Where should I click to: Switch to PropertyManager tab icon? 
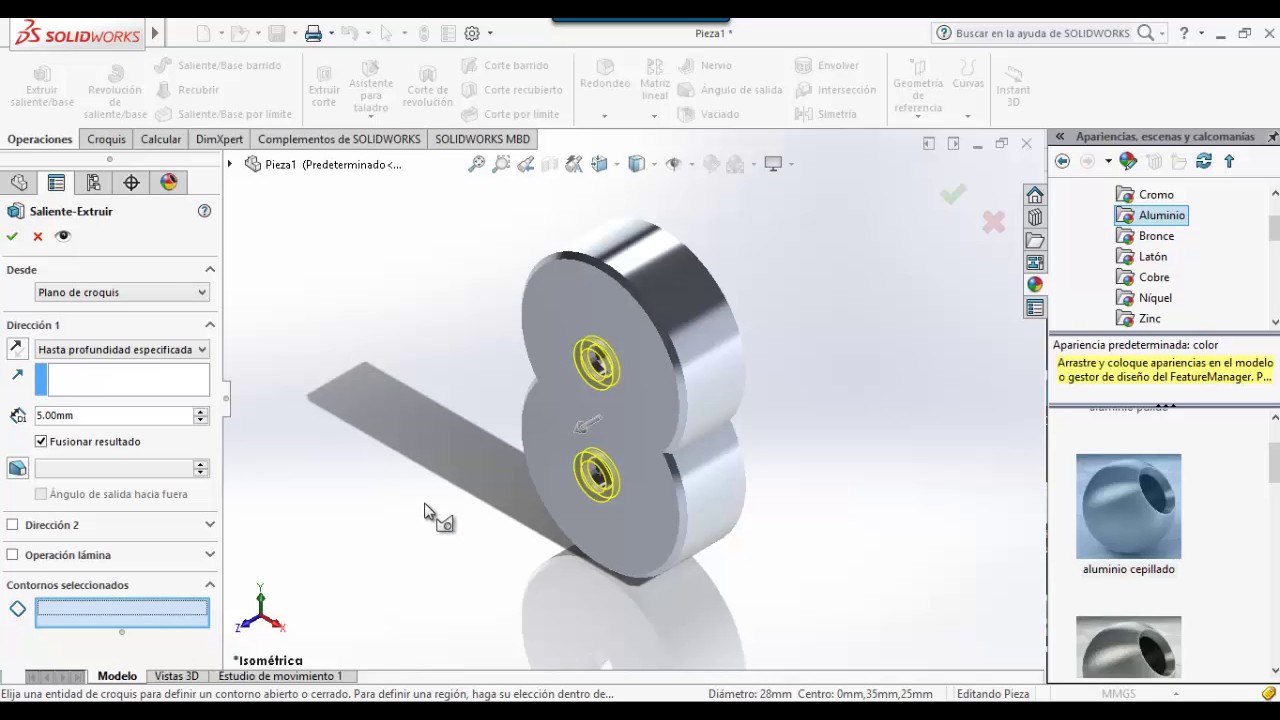[56, 182]
